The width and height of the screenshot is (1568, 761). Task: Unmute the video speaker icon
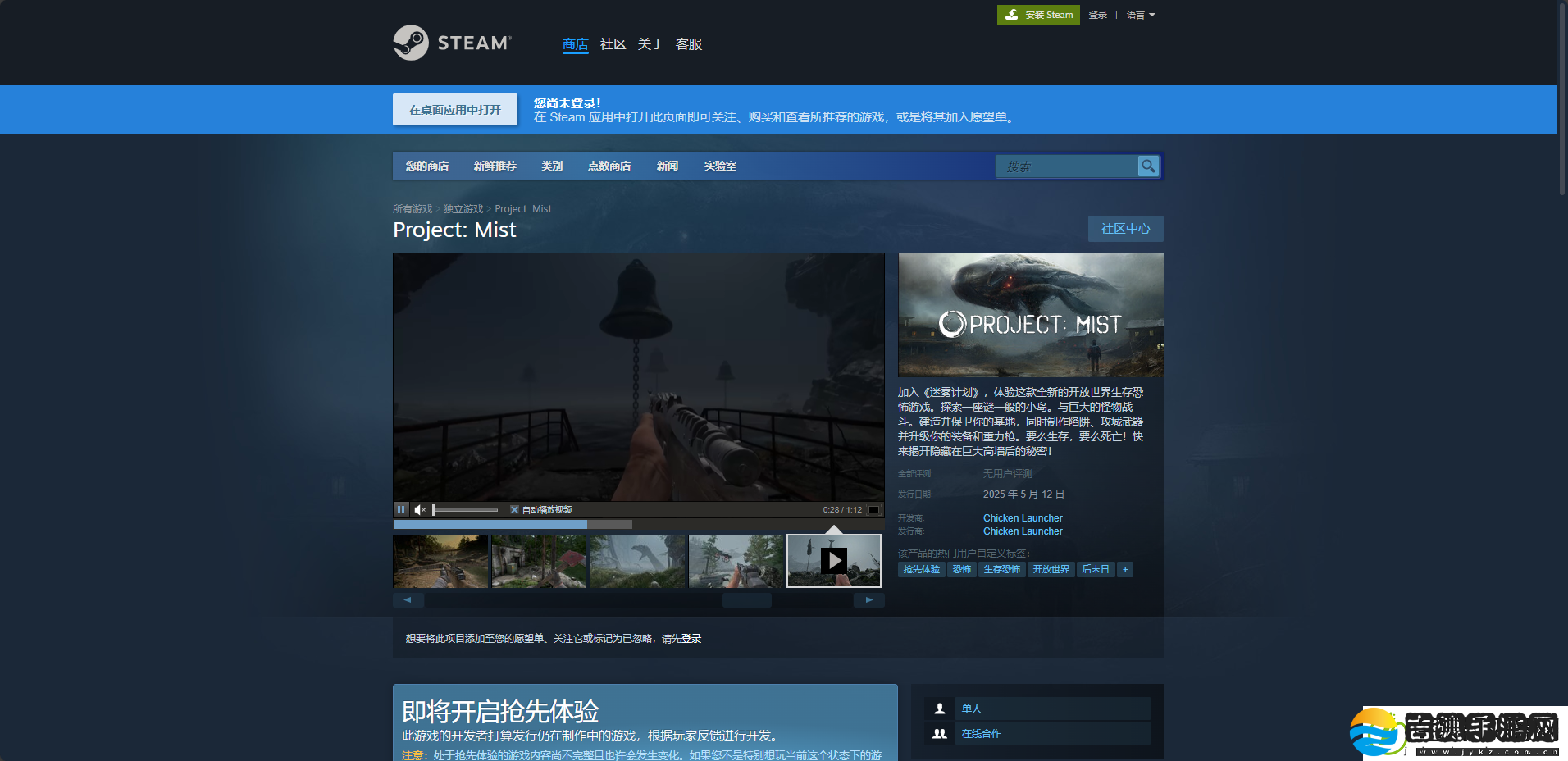point(420,509)
